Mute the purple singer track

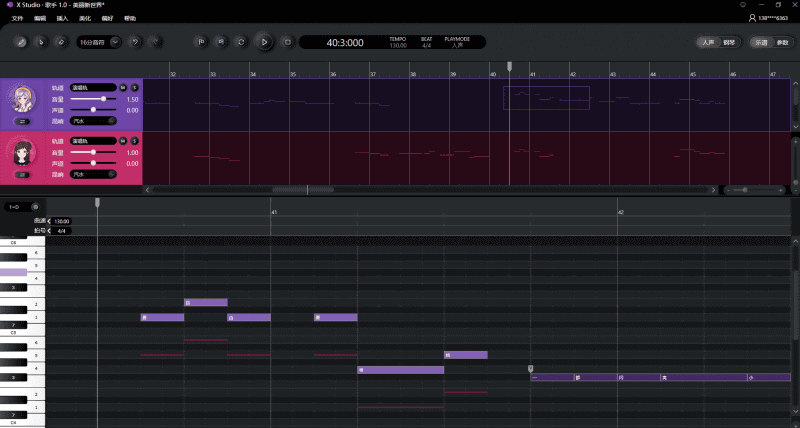point(123,88)
